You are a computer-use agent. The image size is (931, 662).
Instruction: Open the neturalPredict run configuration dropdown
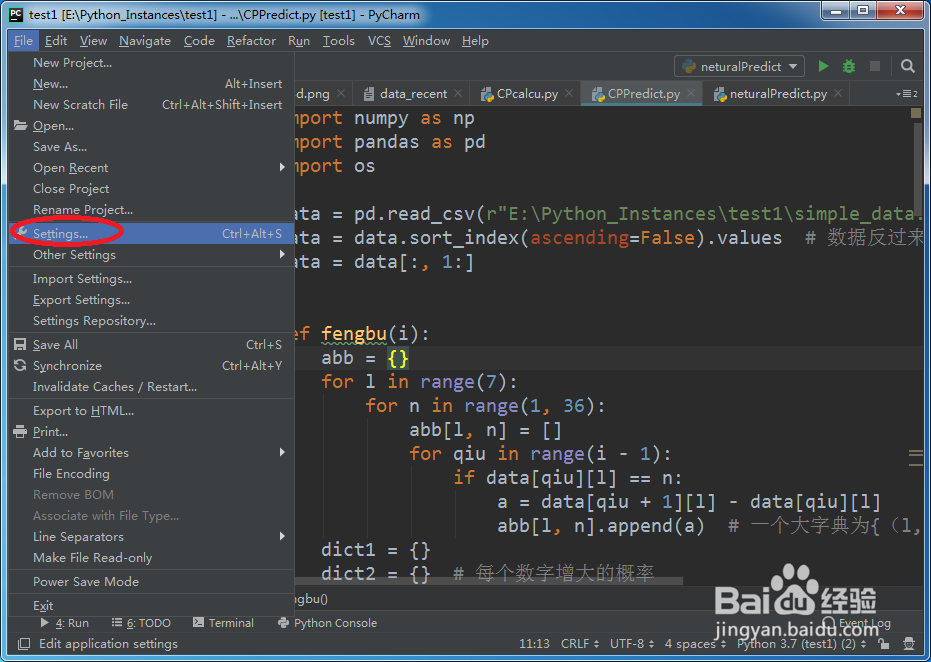click(739, 66)
